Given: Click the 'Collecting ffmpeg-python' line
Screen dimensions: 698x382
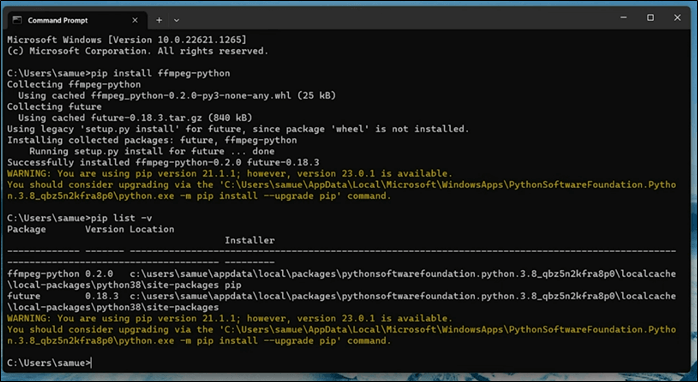Looking at the screenshot, I should coord(74,84).
